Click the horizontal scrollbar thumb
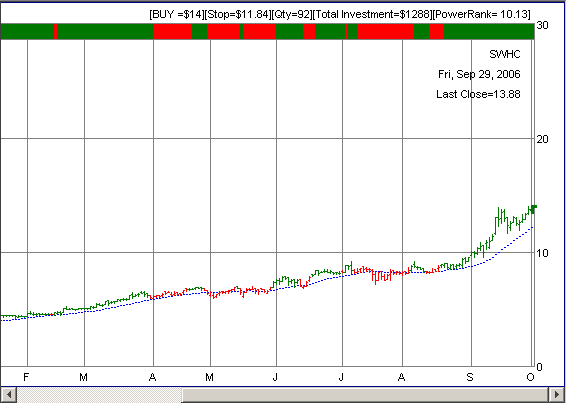567x403 pixels. coord(366,394)
